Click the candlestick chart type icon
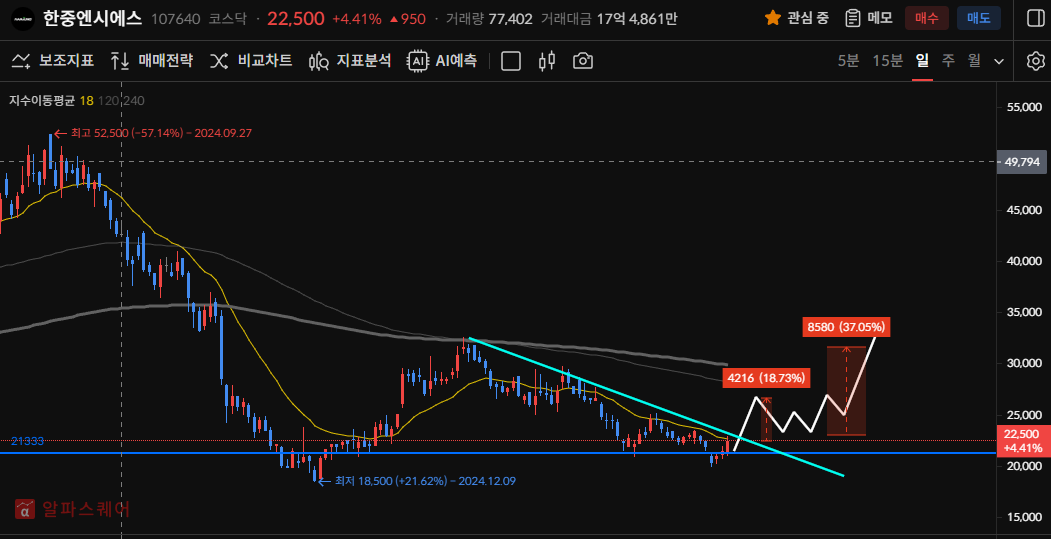This screenshot has height=539, width=1051. 546,61
